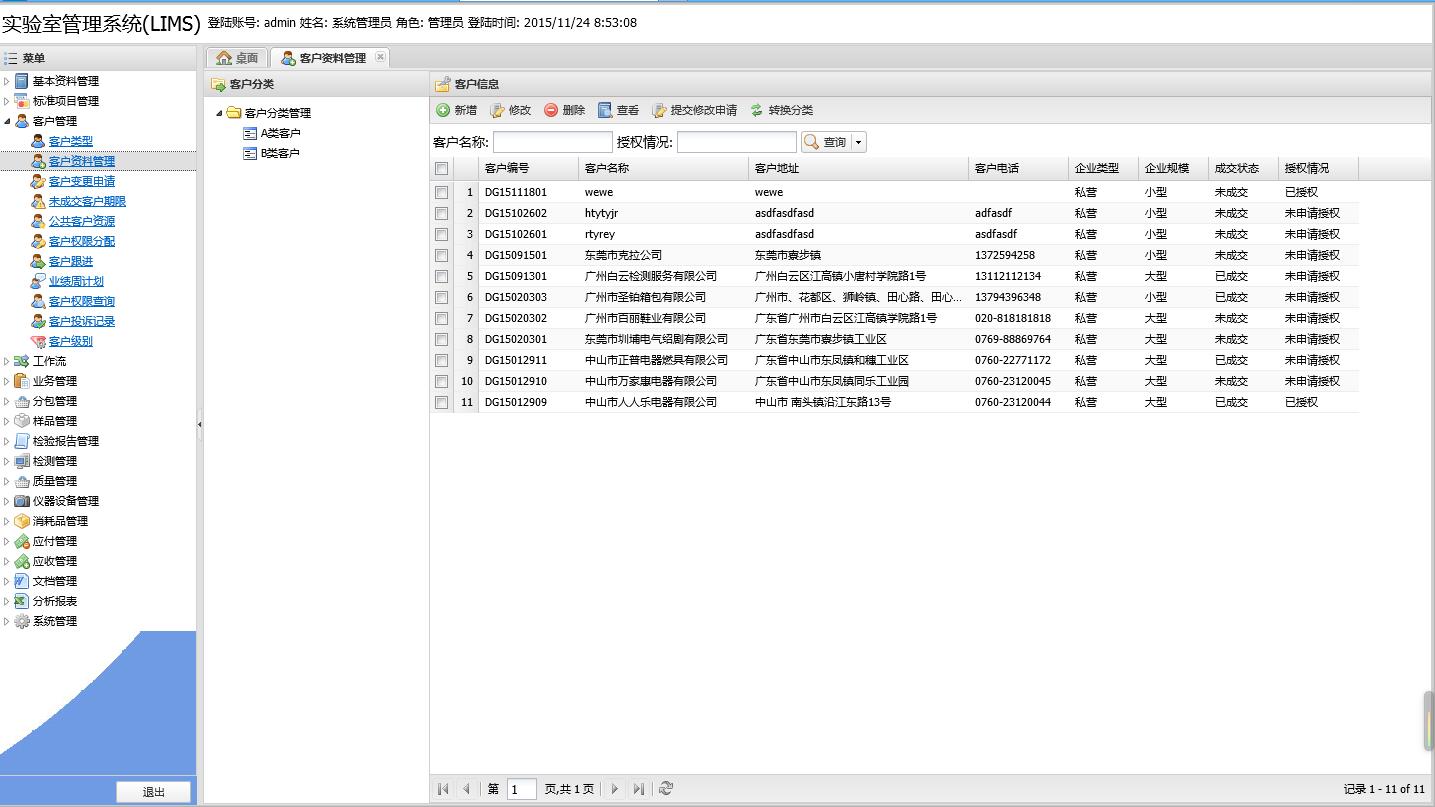
Task: Click the 转换分类 convert category icon
Action: click(757, 110)
